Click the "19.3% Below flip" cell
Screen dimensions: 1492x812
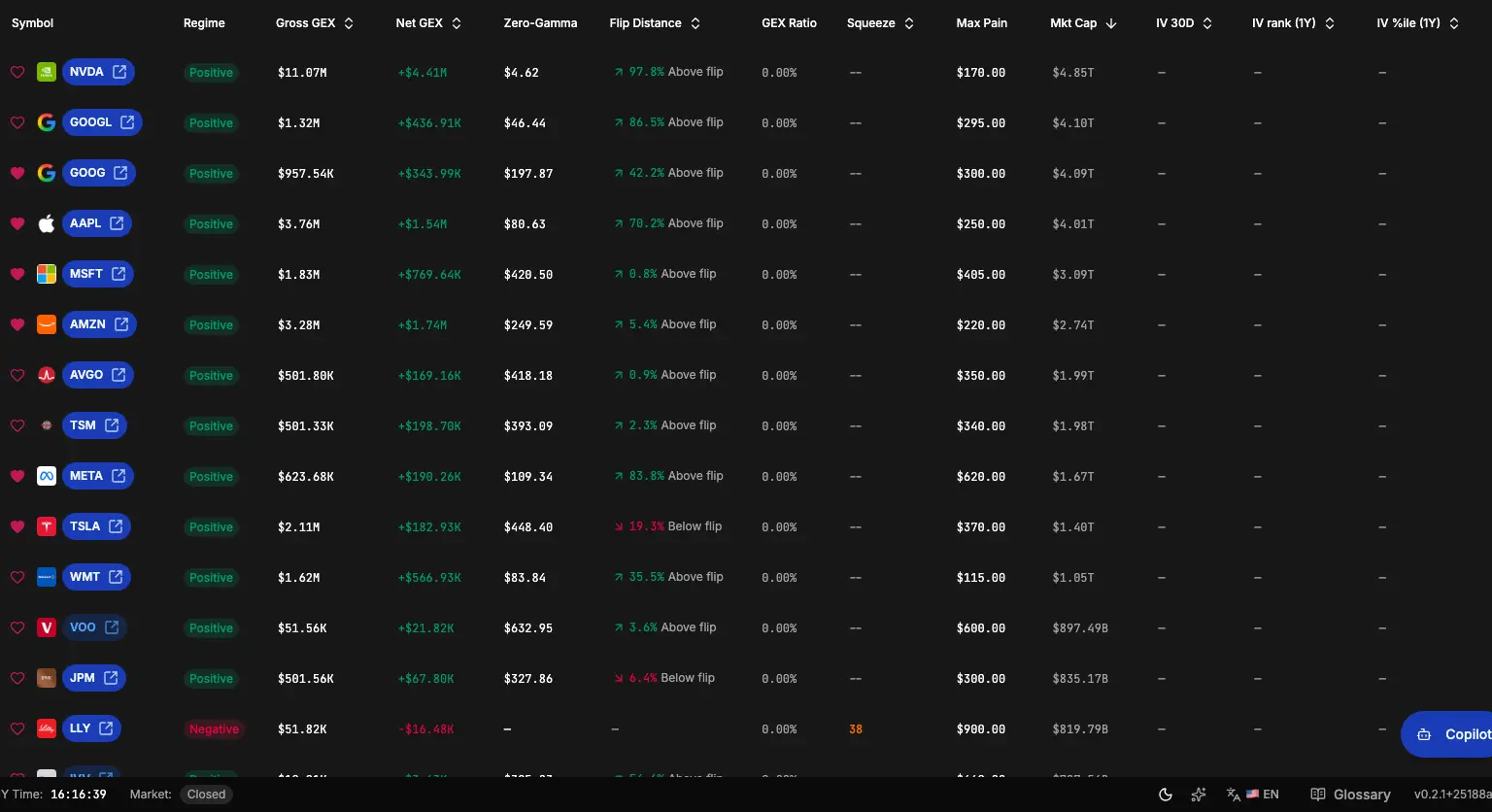[668, 526]
